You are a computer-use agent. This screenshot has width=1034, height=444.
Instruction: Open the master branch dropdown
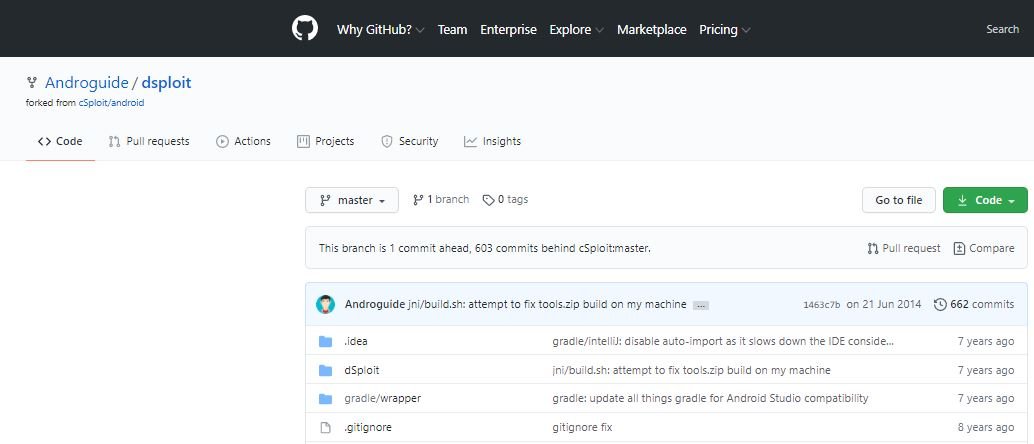pos(352,200)
